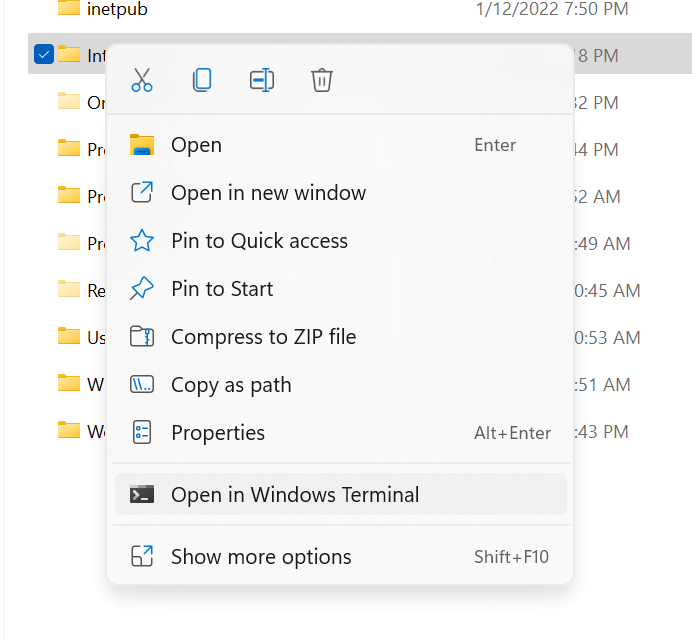Uncheck the selected folder's blue checkbox
The image size is (692, 640).
(44, 54)
